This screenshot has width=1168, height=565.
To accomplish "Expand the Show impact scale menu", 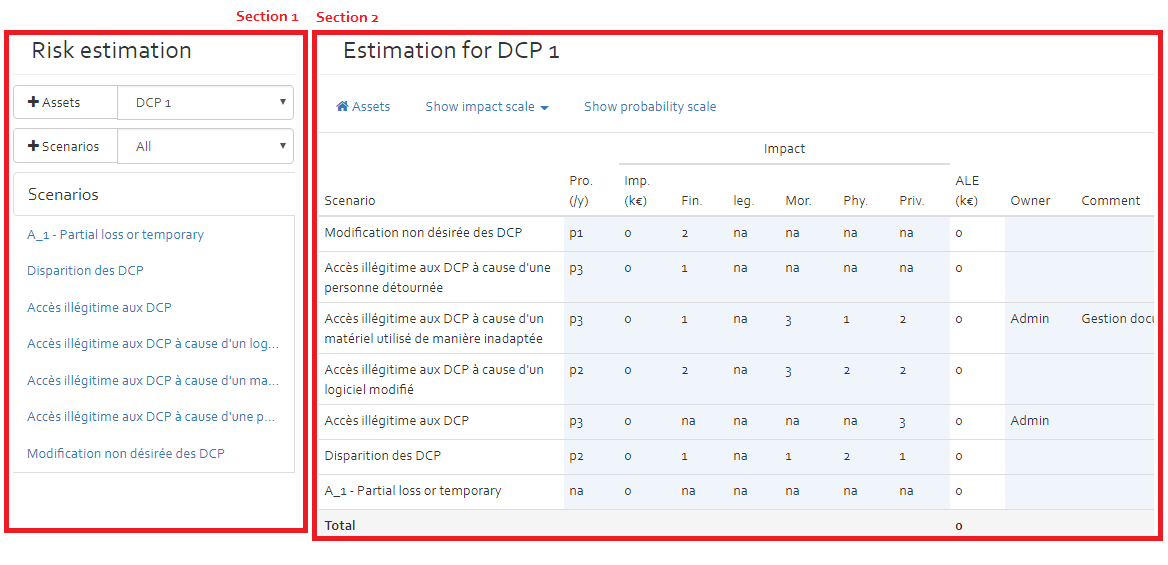I will tap(487, 107).
